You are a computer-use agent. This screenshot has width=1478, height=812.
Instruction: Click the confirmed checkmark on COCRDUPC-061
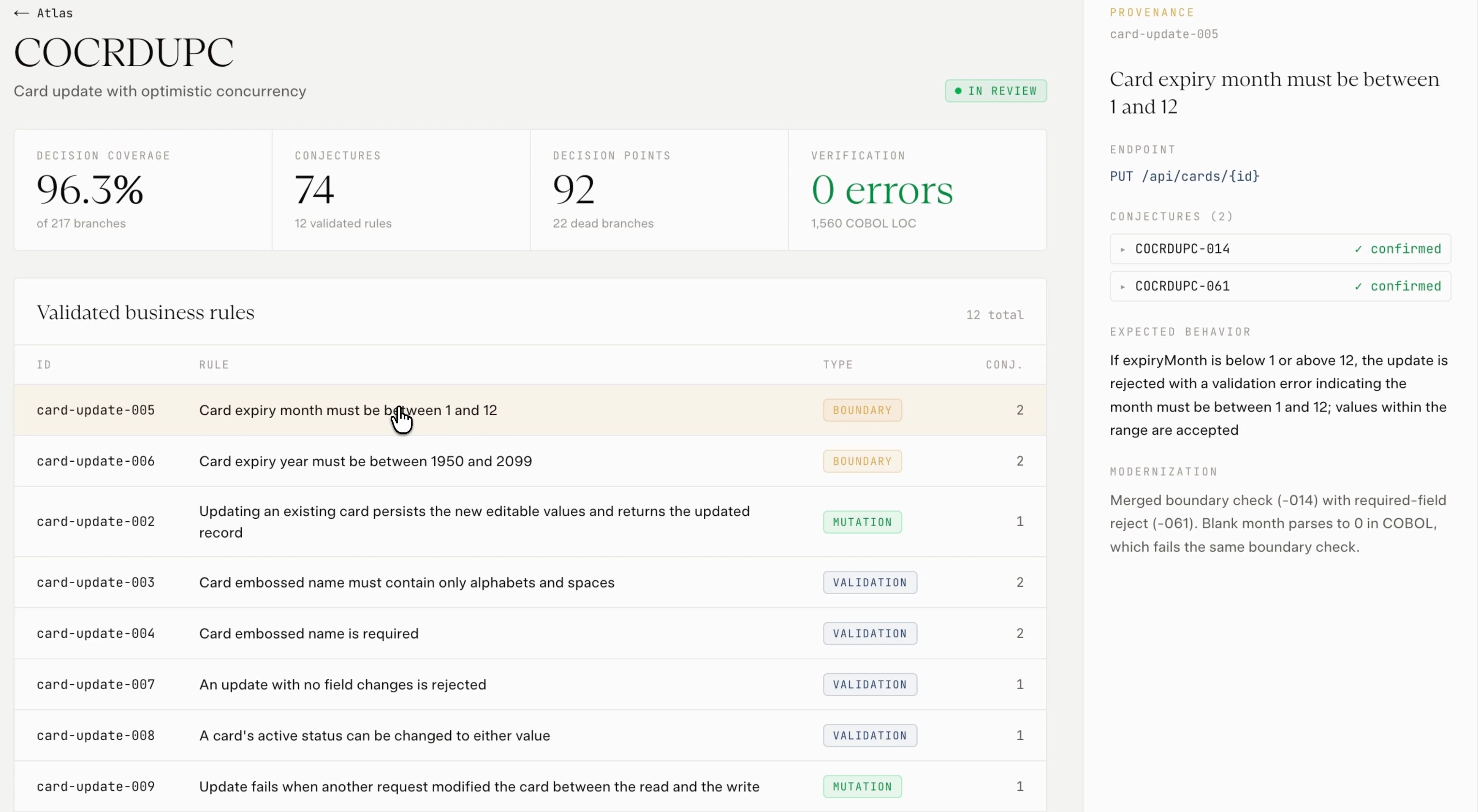1358,286
